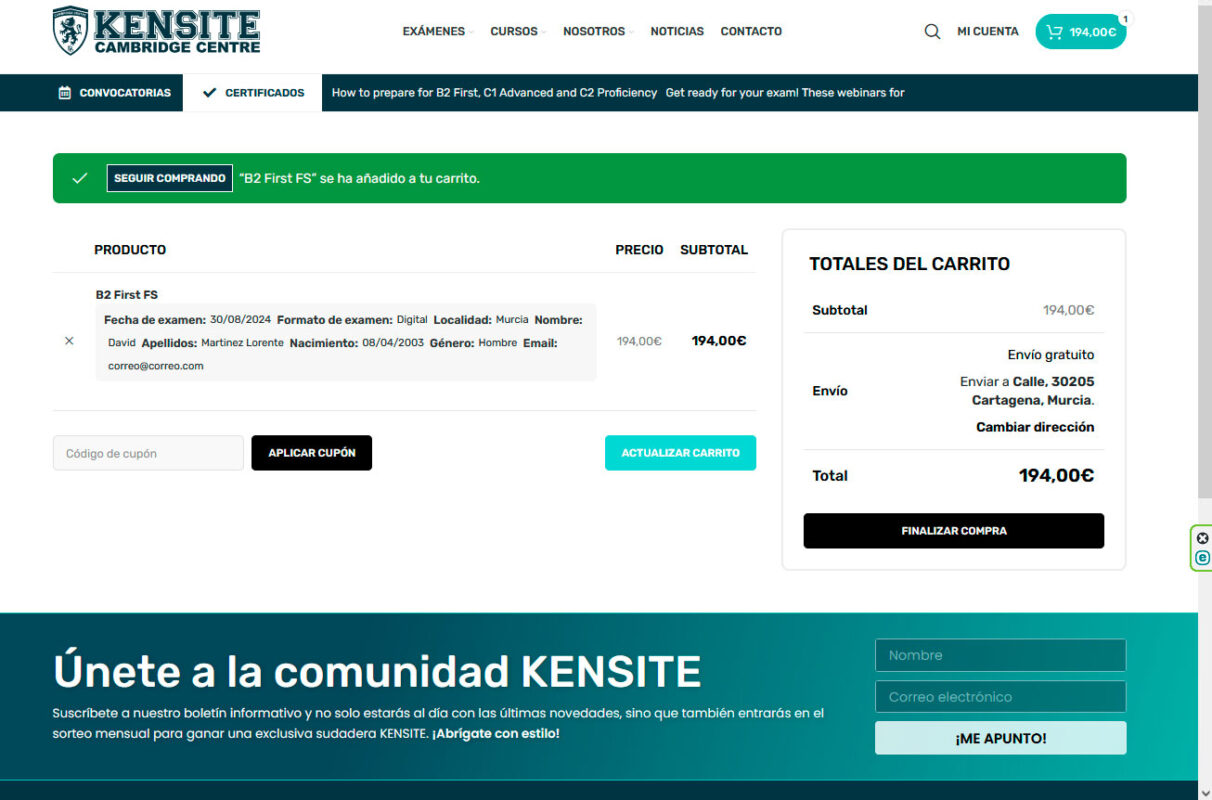Focus the Código de cupón field
The width and height of the screenshot is (1212, 800).
click(x=148, y=453)
